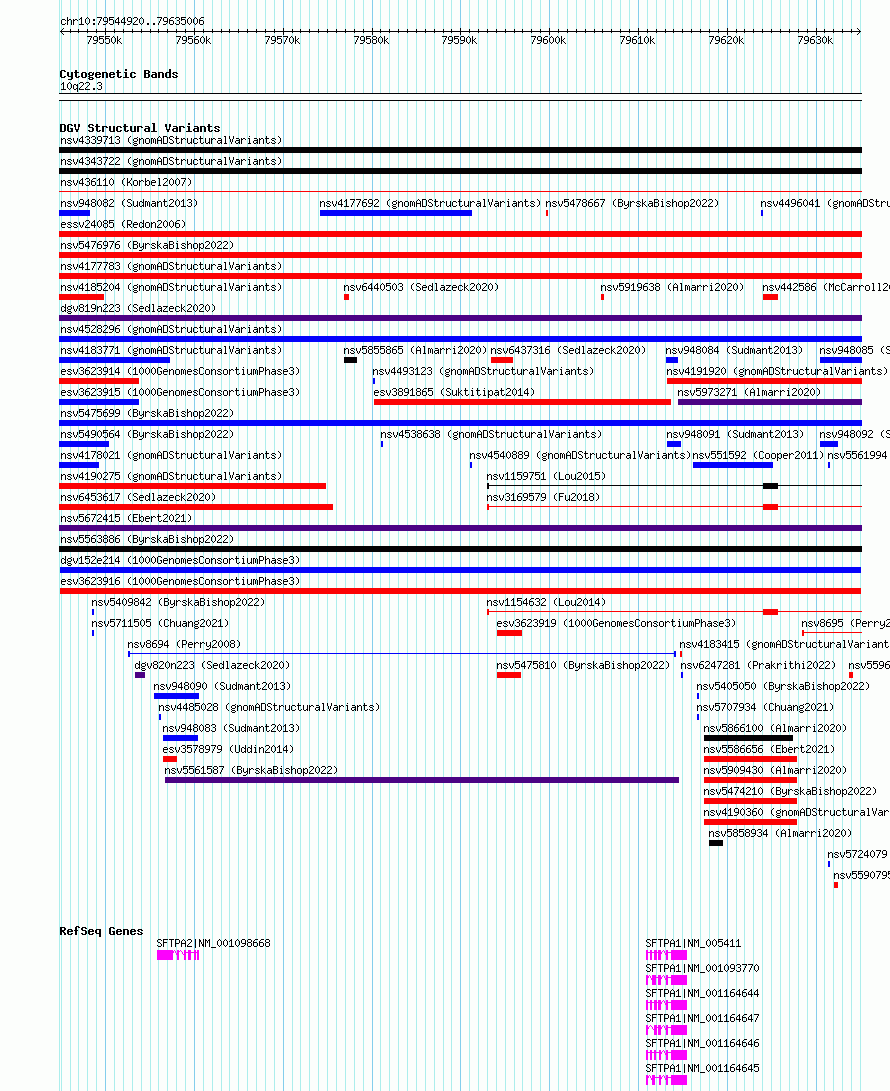
Task: Open the nsv5711505 (Chuang2021) label
Action: (x=160, y=623)
